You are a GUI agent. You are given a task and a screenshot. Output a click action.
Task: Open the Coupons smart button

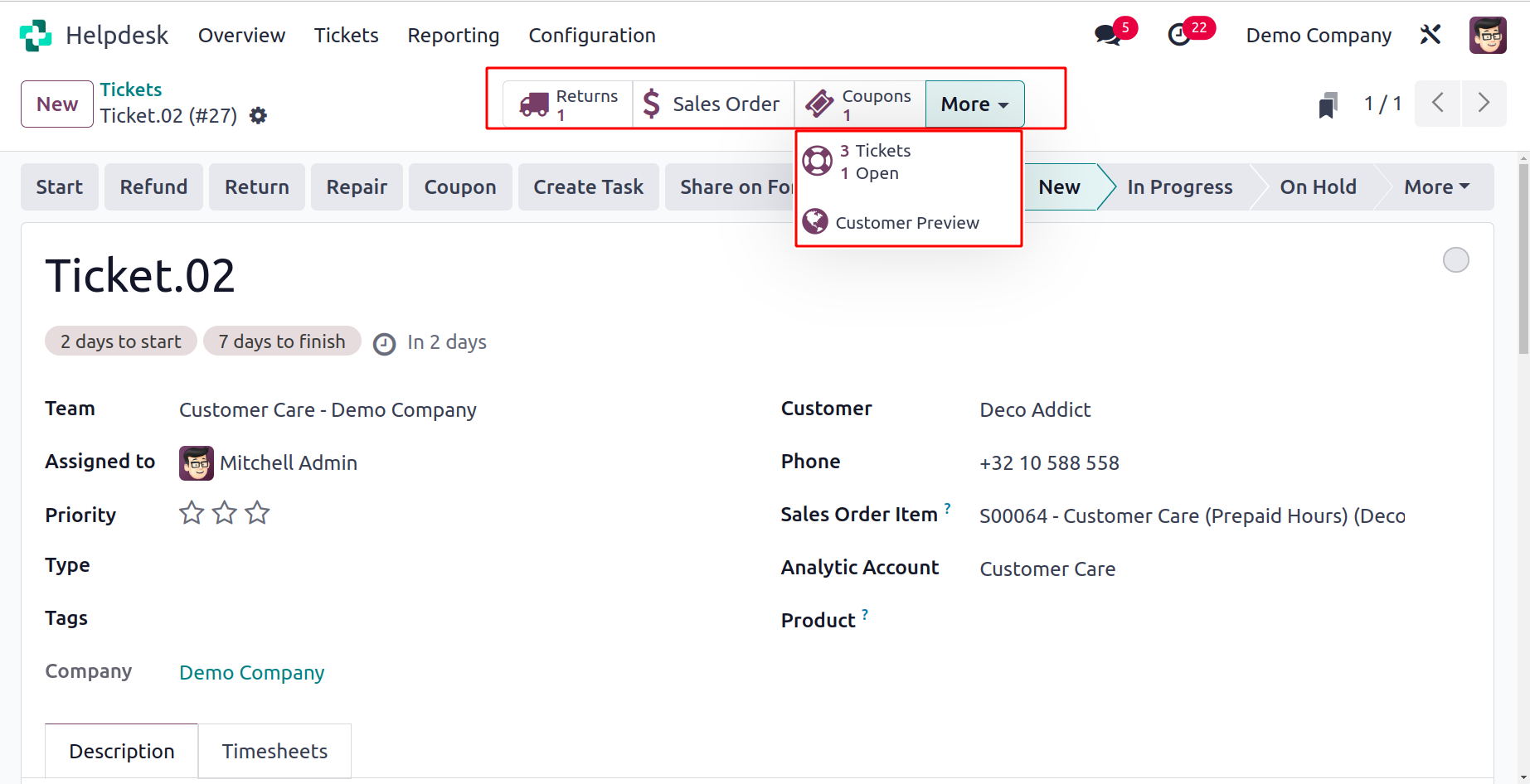(860, 104)
